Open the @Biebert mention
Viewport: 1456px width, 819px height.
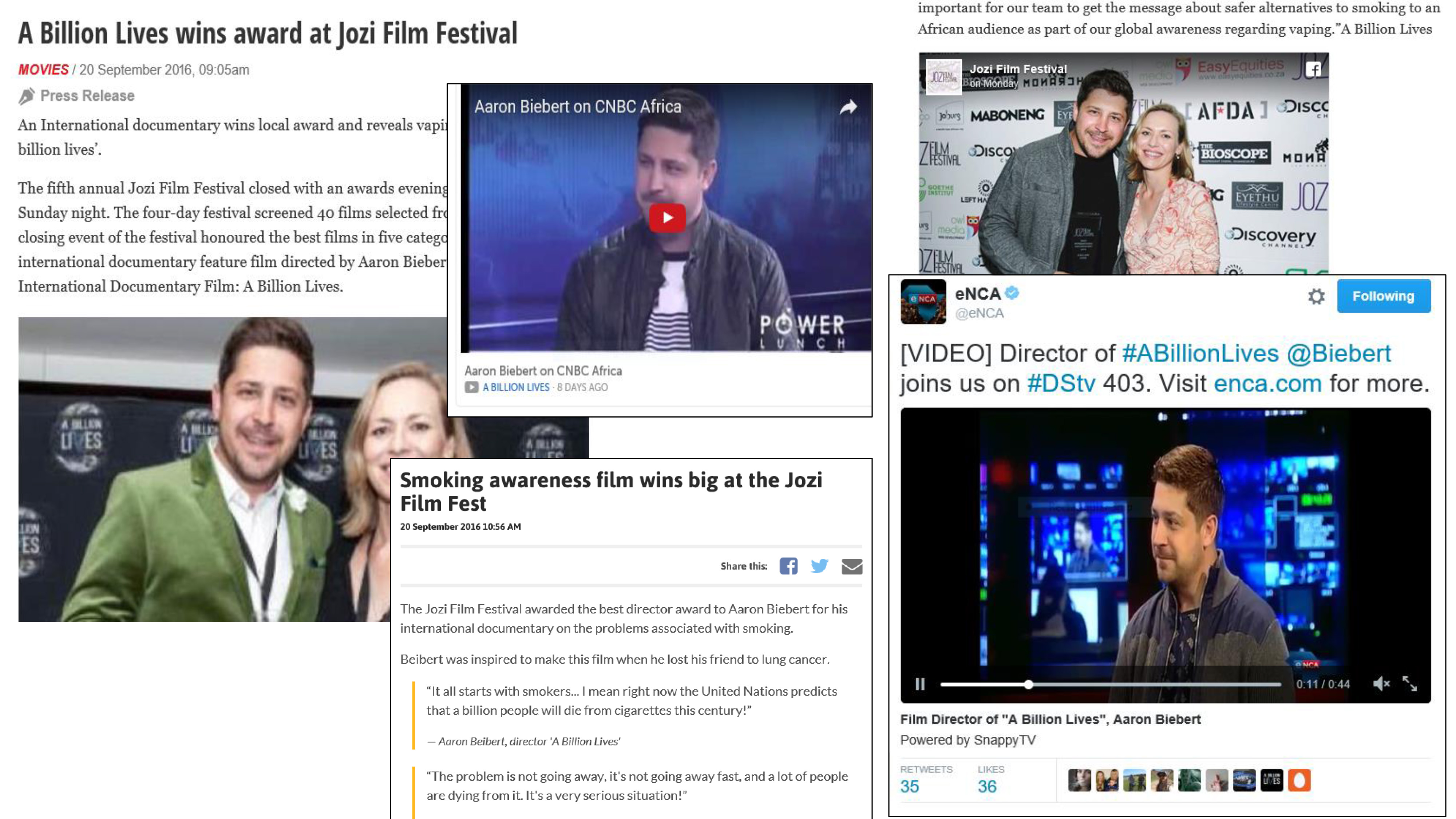pyautogui.click(x=1338, y=353)
